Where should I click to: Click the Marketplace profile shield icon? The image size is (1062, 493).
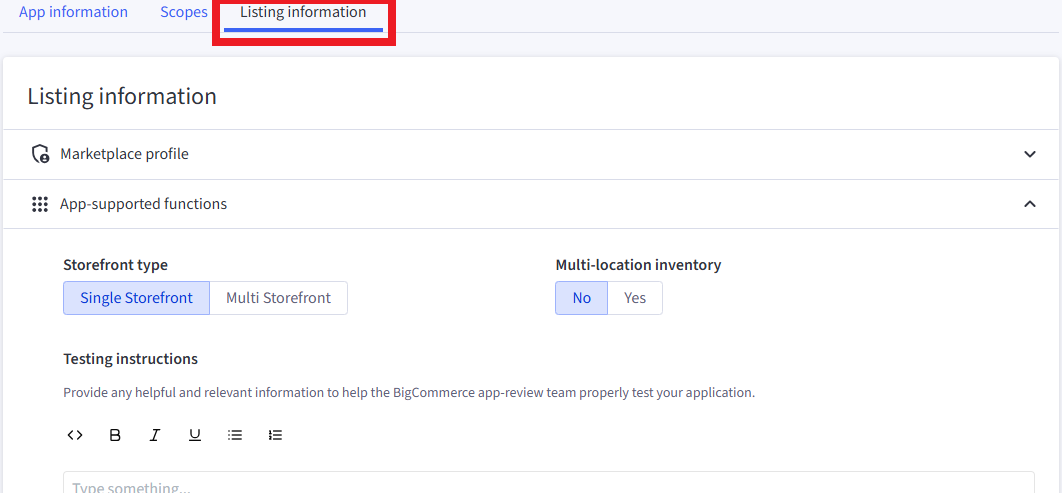40,154
